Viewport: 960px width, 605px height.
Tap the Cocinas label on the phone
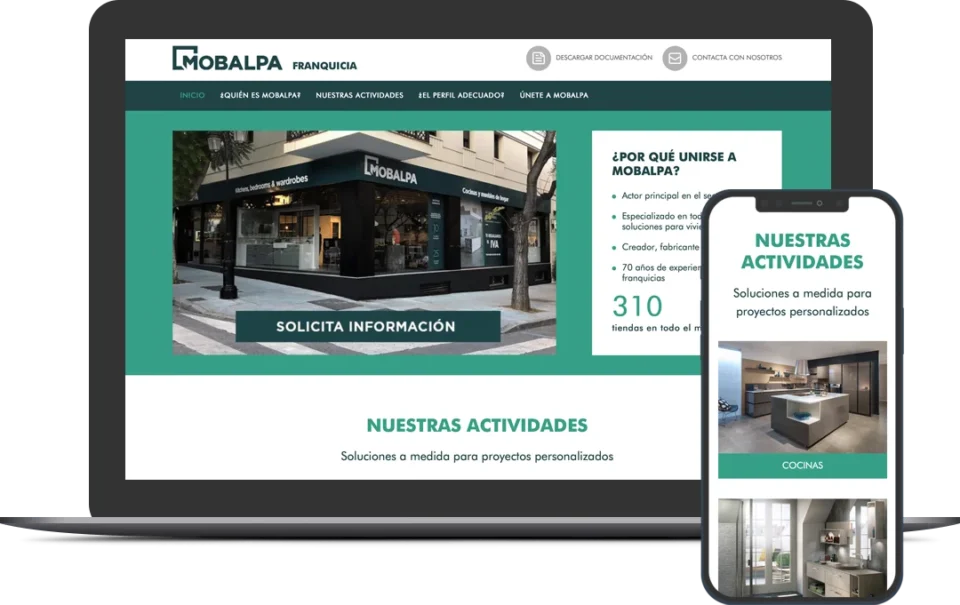(802, 465)
